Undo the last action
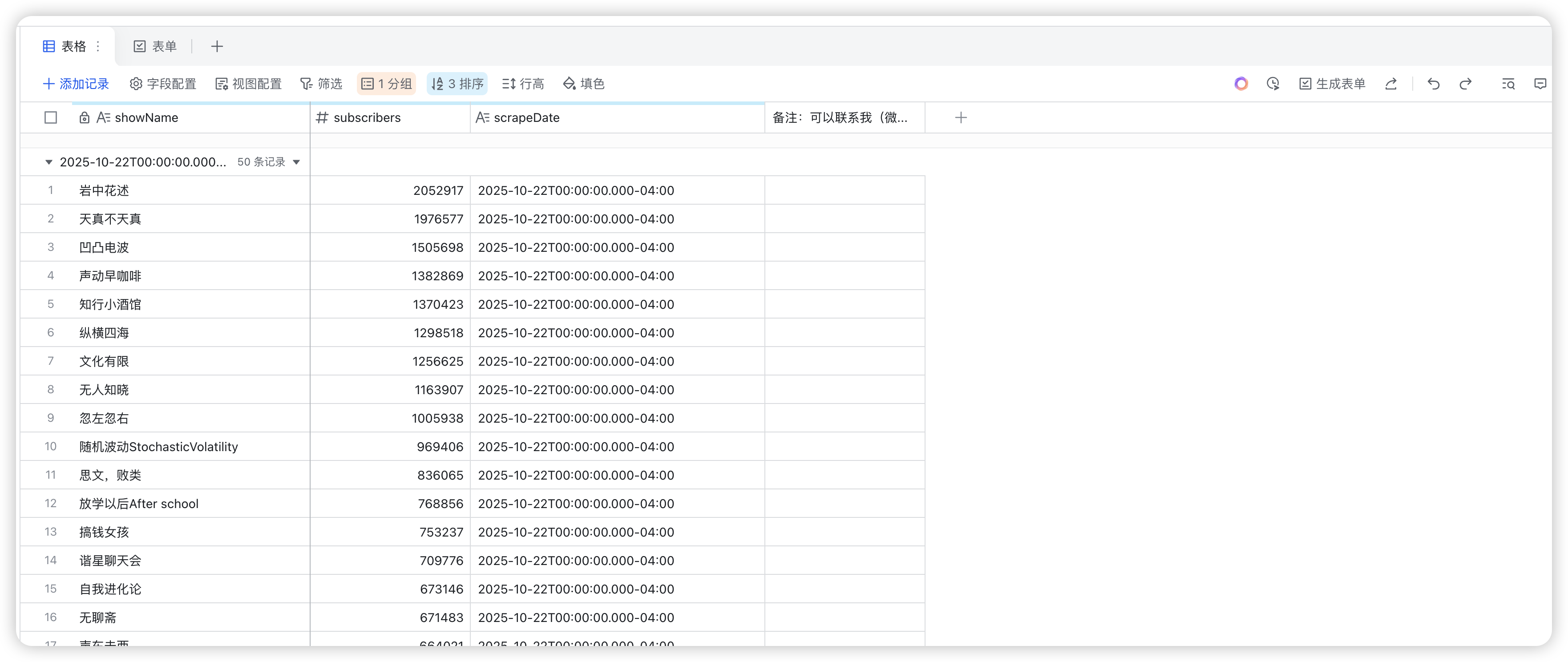The width and height of the screenshot is (1568, 662). (x=1434, y=84)
